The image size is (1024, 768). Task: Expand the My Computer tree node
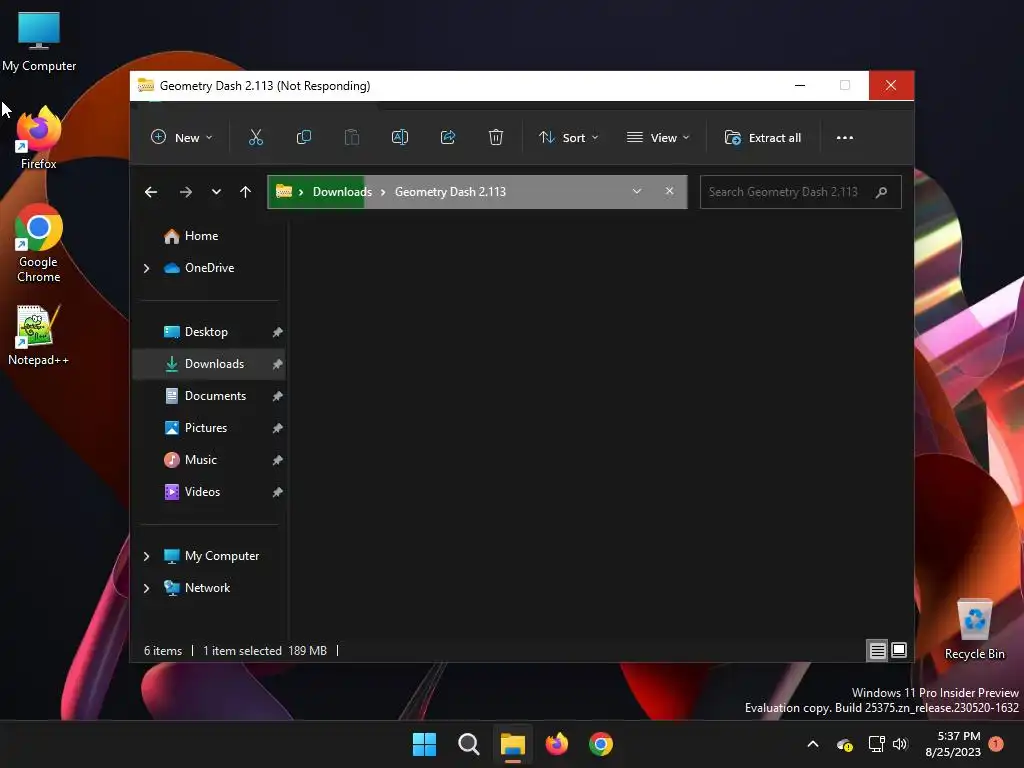[x=146, y=556]
